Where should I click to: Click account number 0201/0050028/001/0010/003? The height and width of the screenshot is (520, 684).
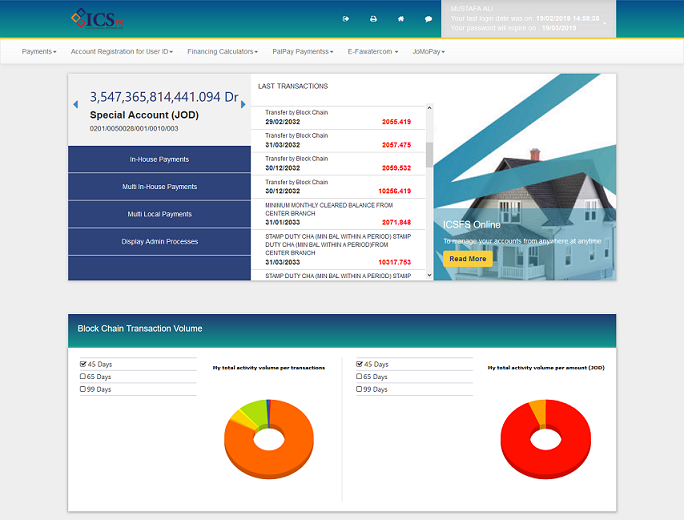pos(134,129)
